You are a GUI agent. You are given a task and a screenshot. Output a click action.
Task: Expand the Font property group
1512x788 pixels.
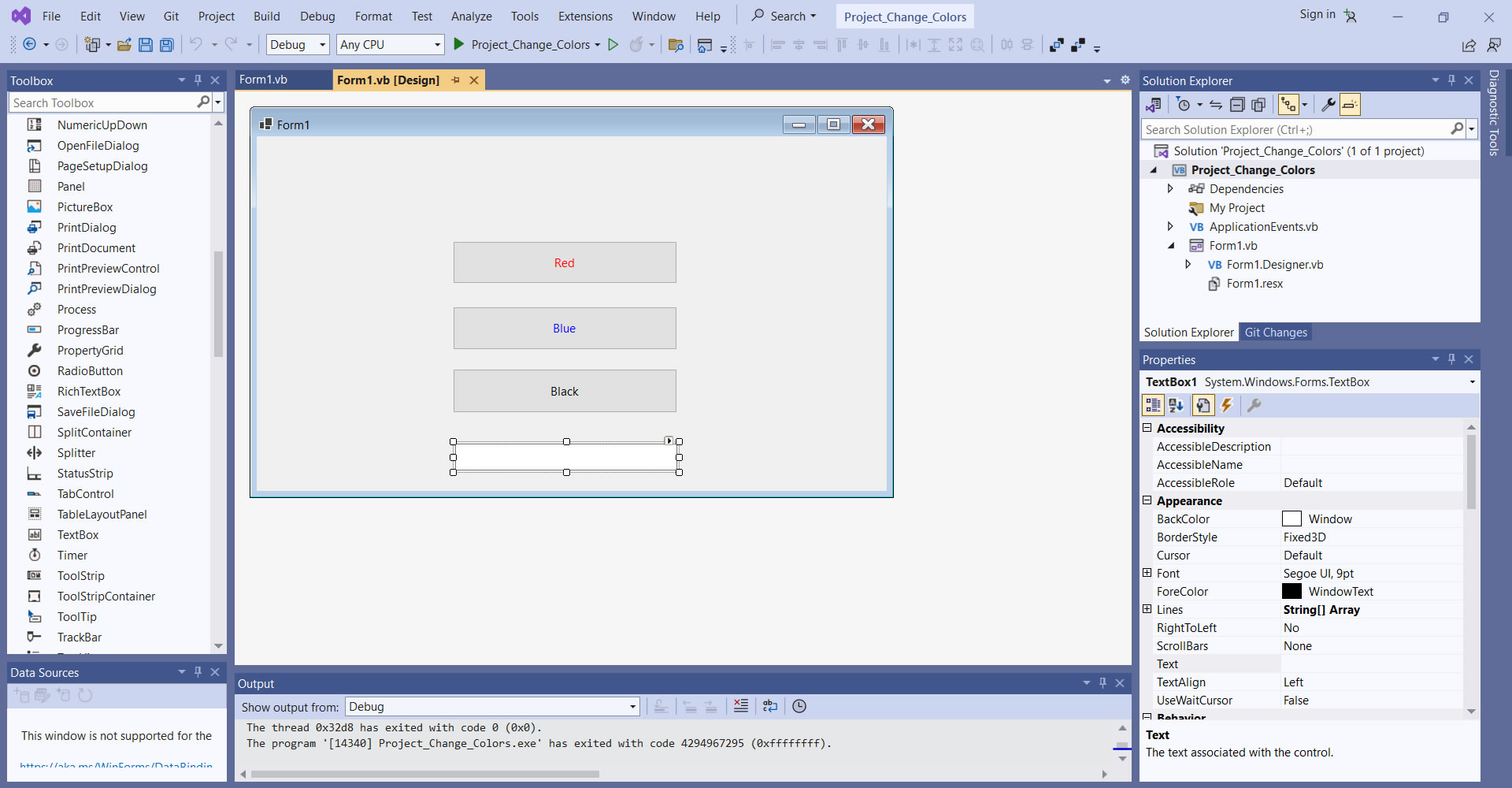(x=1147, y=574)
